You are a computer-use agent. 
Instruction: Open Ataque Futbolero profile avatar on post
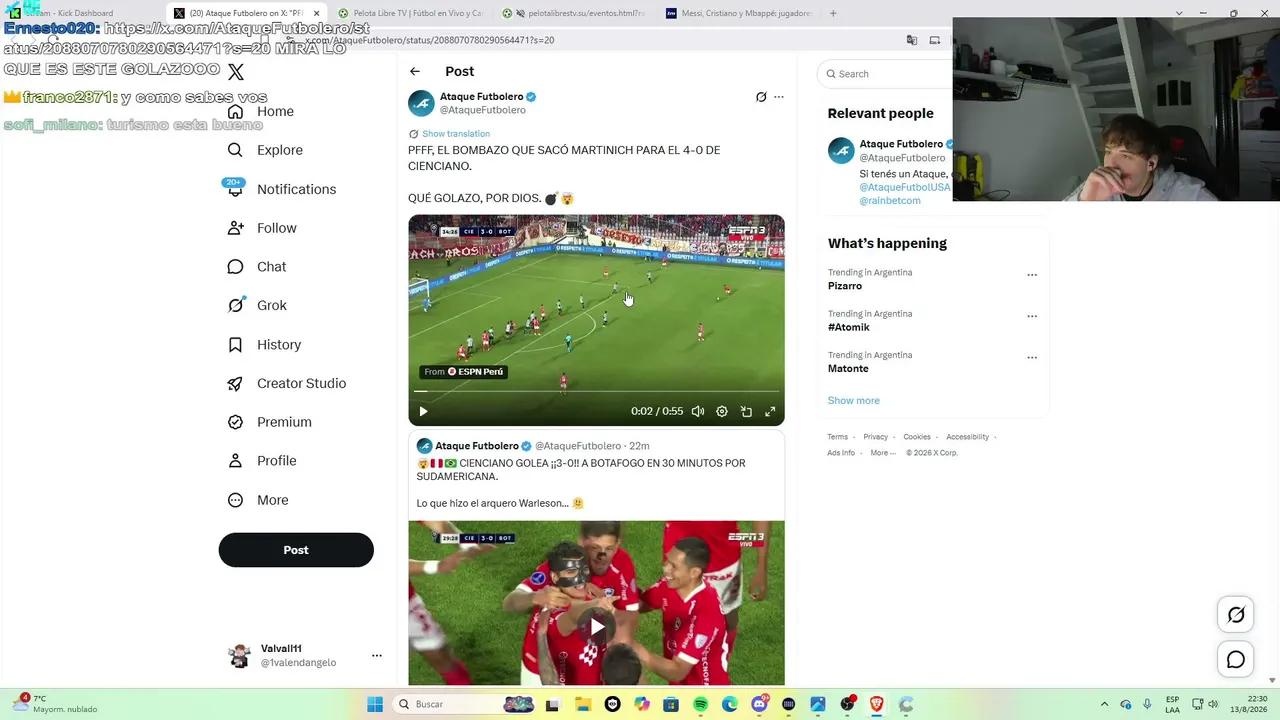click(x=421, y=103)
